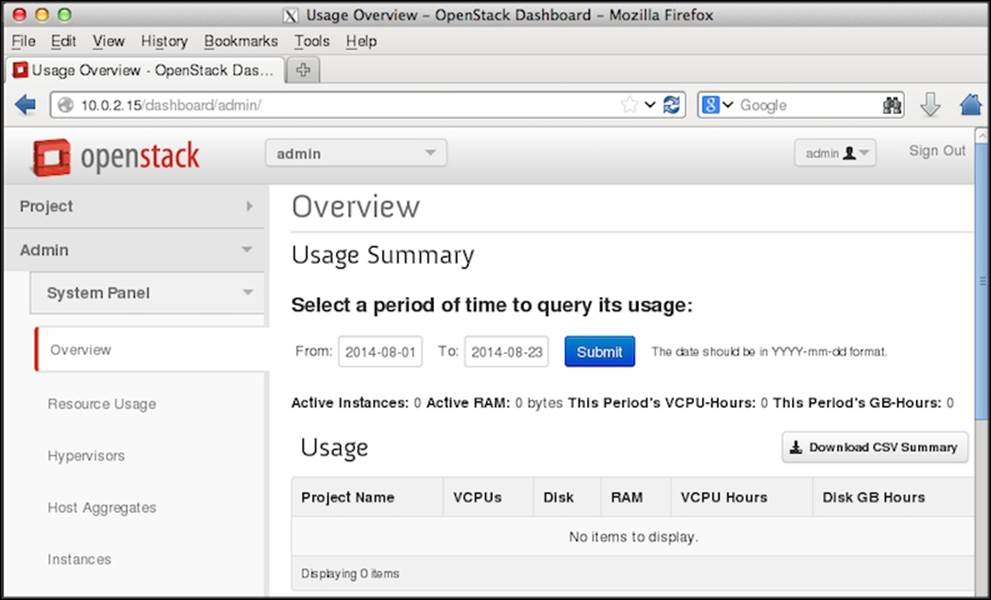Screen dimensions: 991x600
Task: Click the reload page icon
Action: (672, 105)
